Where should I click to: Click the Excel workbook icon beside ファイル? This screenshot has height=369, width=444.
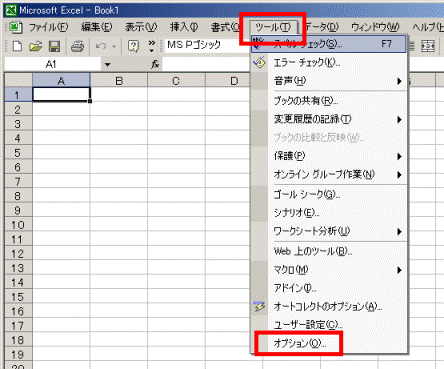[15, 27]
